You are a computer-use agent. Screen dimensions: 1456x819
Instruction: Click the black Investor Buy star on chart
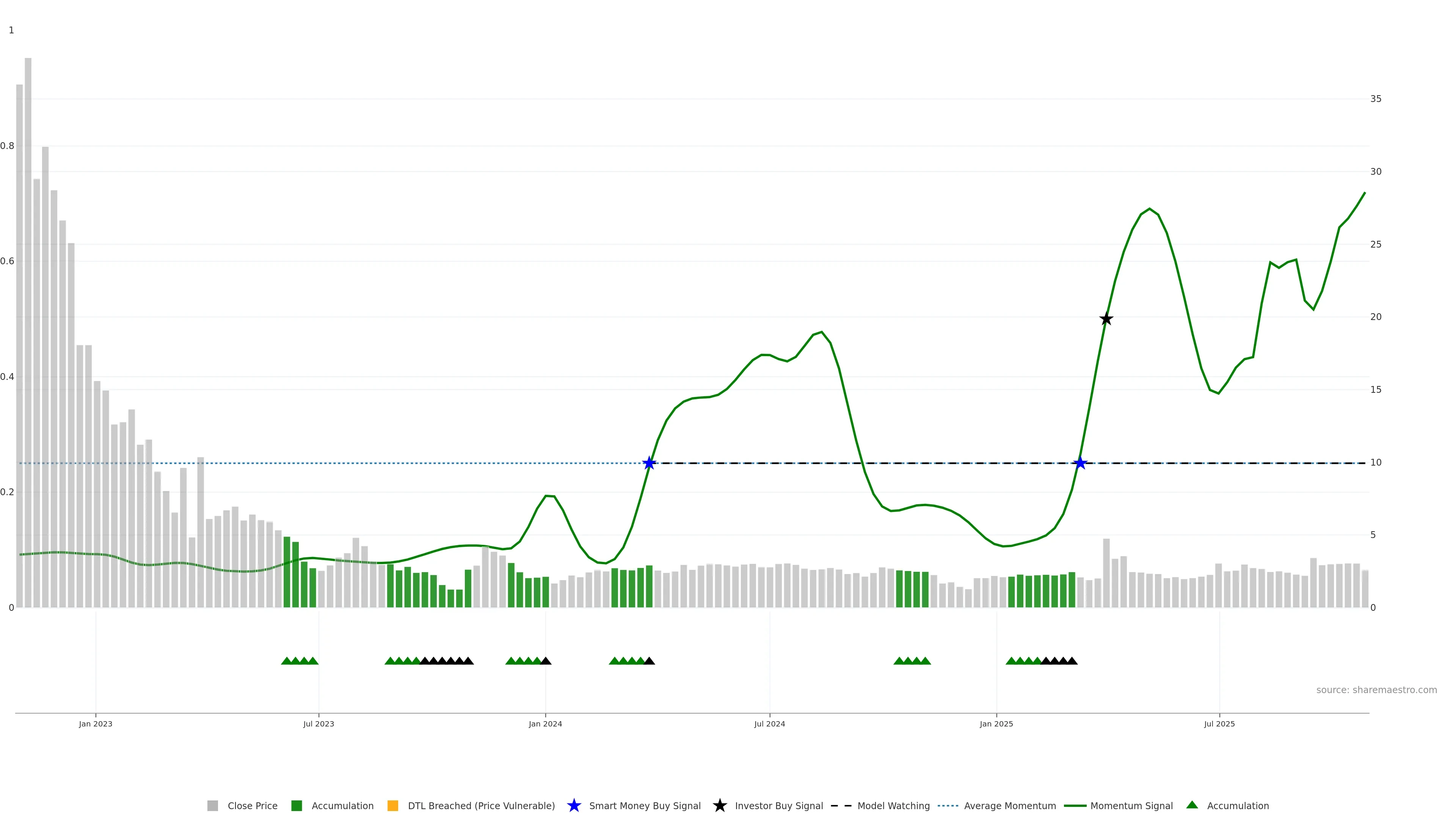pos(1106,319)
